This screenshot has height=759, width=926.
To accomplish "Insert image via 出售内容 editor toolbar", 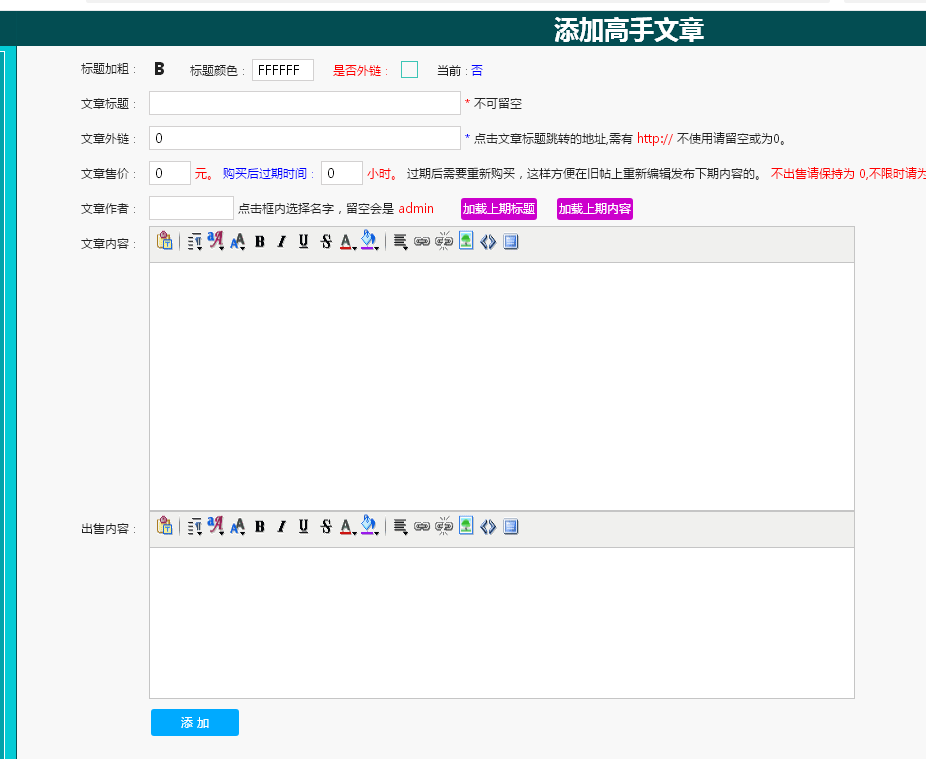I will click(x=466, y=526).
